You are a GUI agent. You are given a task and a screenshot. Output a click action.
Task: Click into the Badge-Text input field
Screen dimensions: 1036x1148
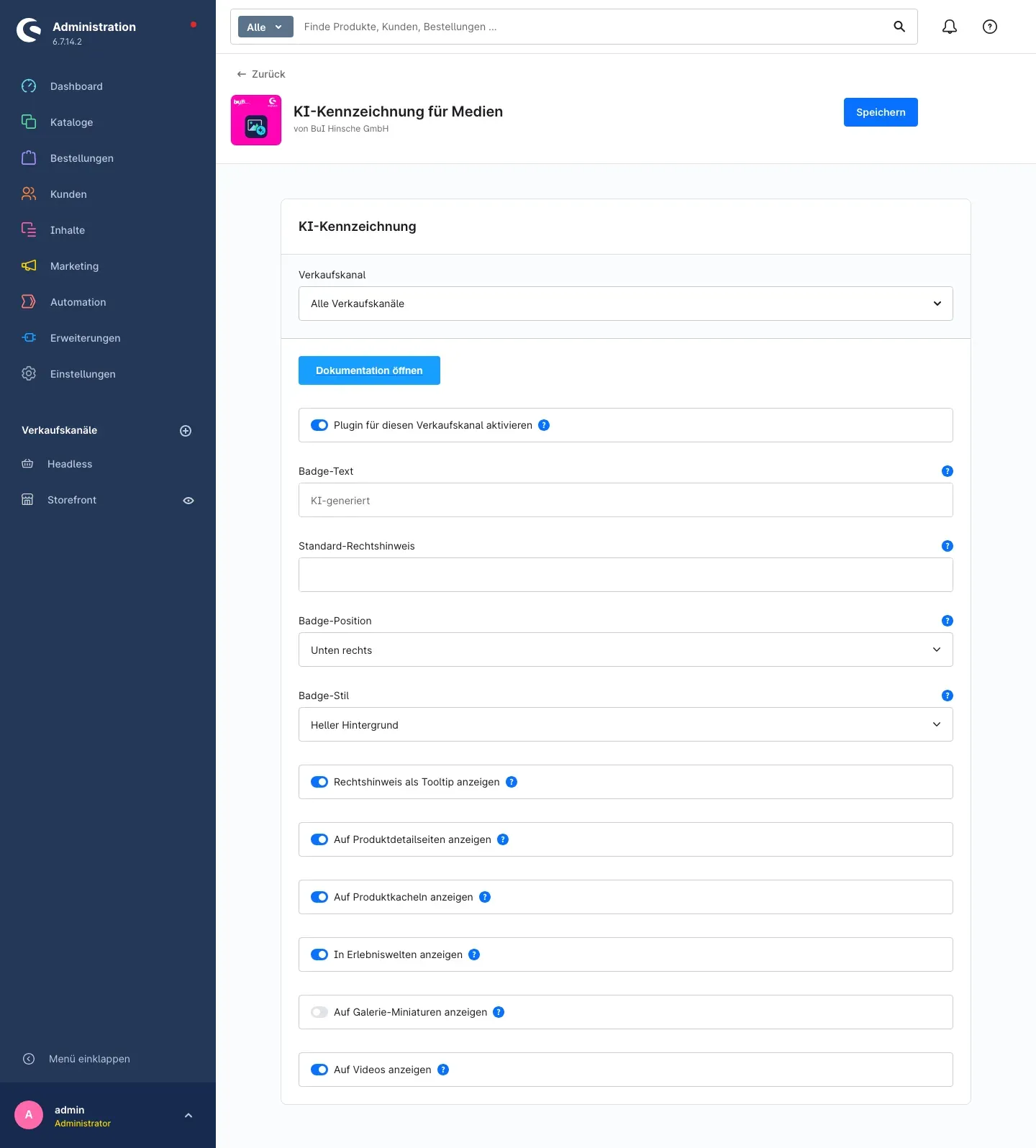coord(626,500)
